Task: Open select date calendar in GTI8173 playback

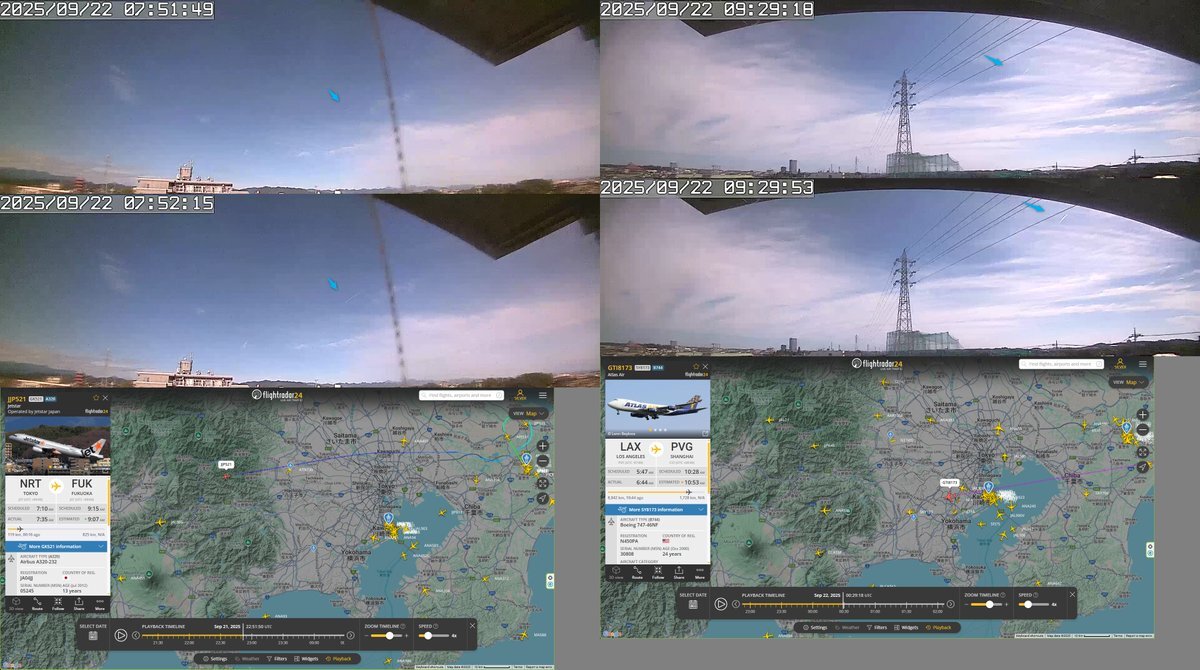Action: tap(693, 606)
